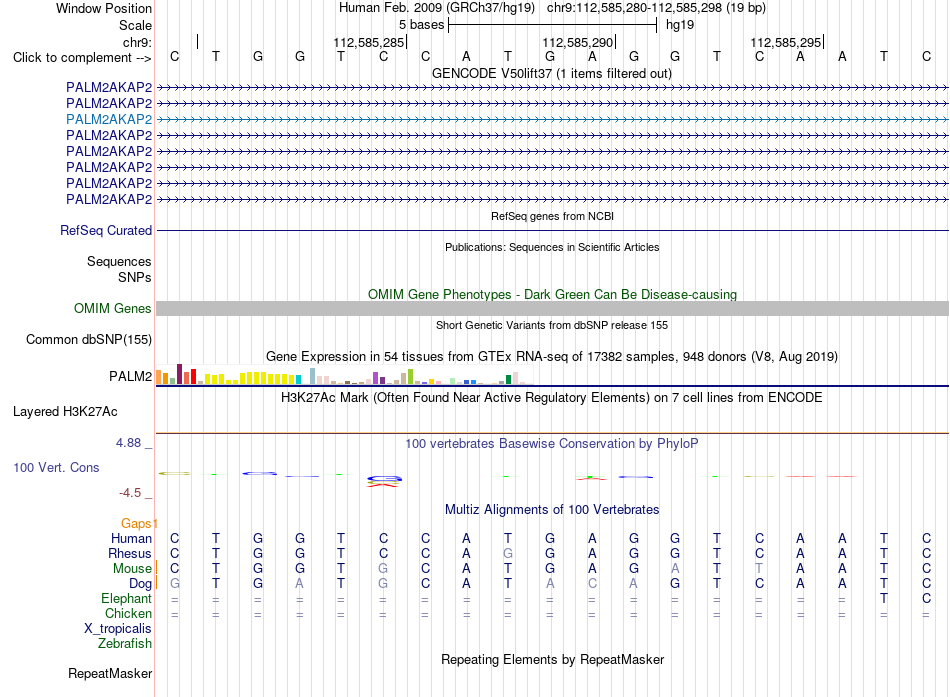Viewport: 950px width, 697px height.
Task: Click the GENCODE V50lift37 track title
Action: pyautogui.click(x=552, y=73)
